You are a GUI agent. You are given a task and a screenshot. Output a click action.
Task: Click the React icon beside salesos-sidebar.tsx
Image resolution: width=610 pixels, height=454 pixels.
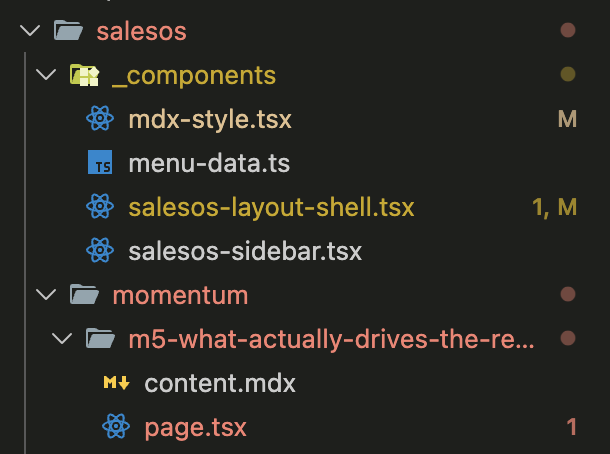pyautogui.click(x=100, y=251)
